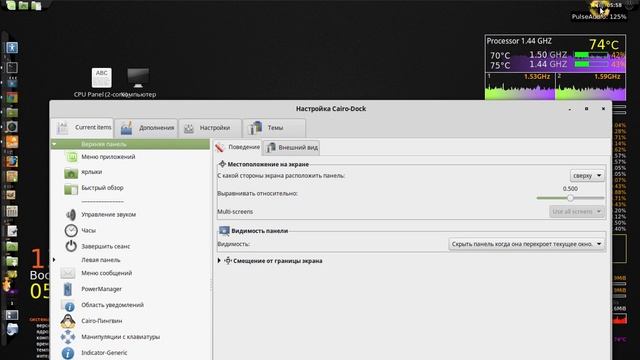This screenshot has width=640, height=360.
Task: Click the core 1 1.53GHz CPU graph
Action: click(520, 87)
